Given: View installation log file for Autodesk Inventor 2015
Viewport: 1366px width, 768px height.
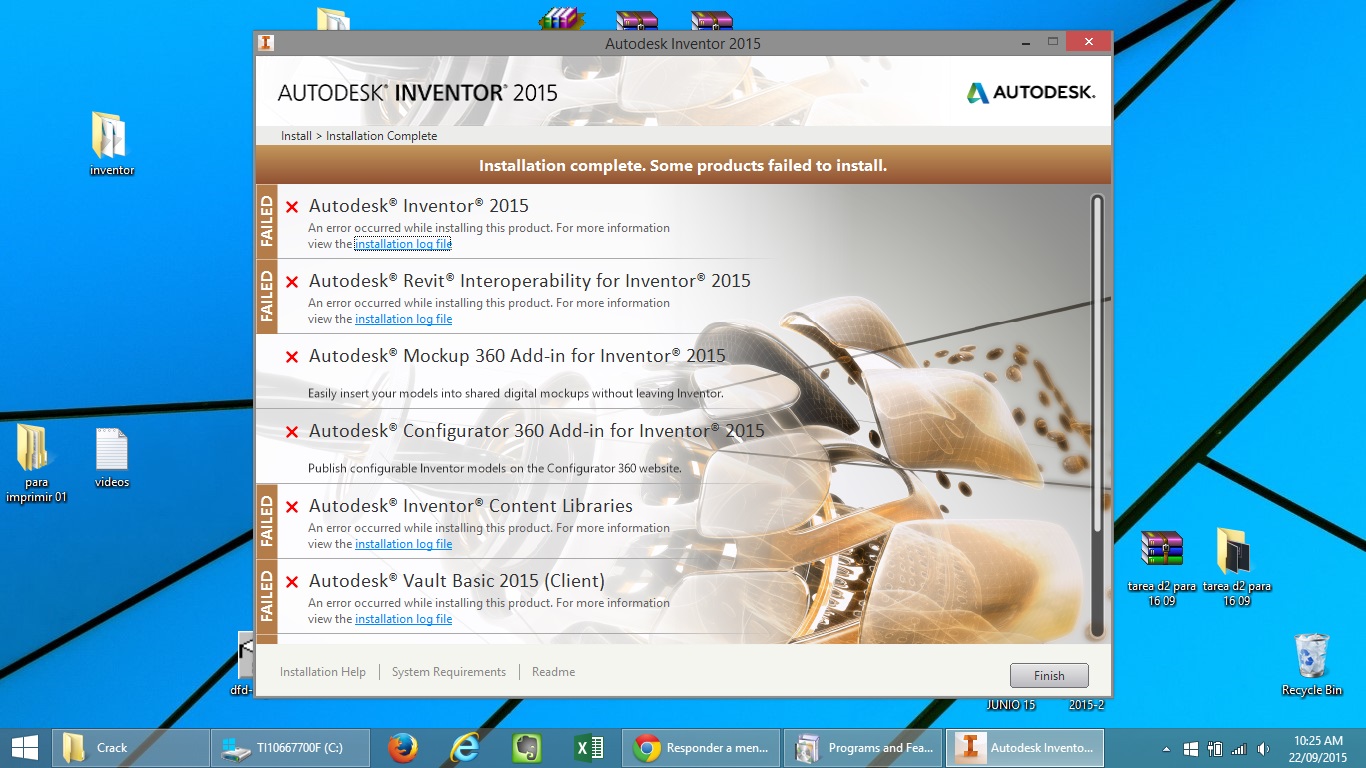Looking at the screenshot, I should (403, 243).
